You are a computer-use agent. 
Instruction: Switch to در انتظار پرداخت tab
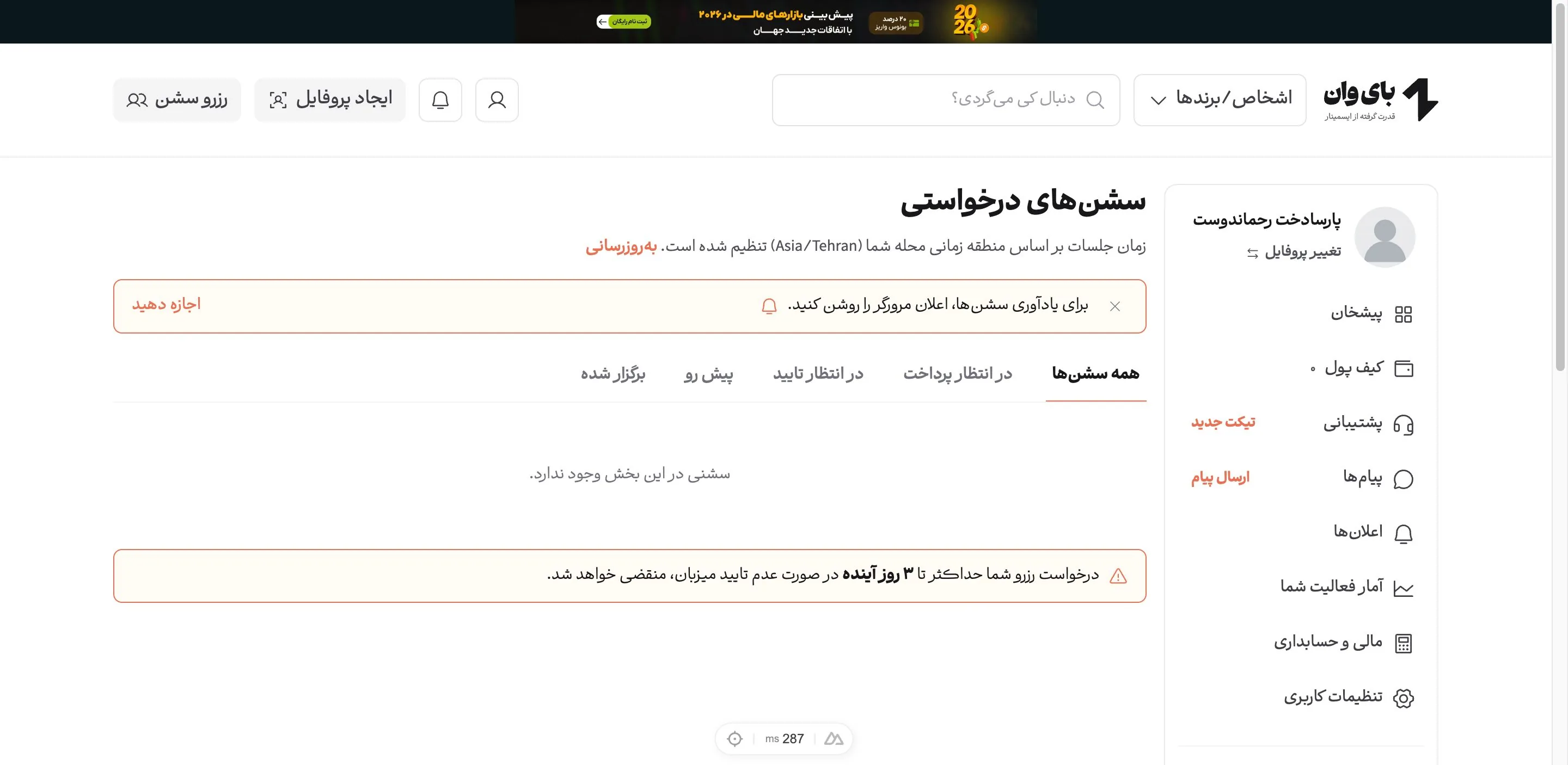[x=958, y=373]
